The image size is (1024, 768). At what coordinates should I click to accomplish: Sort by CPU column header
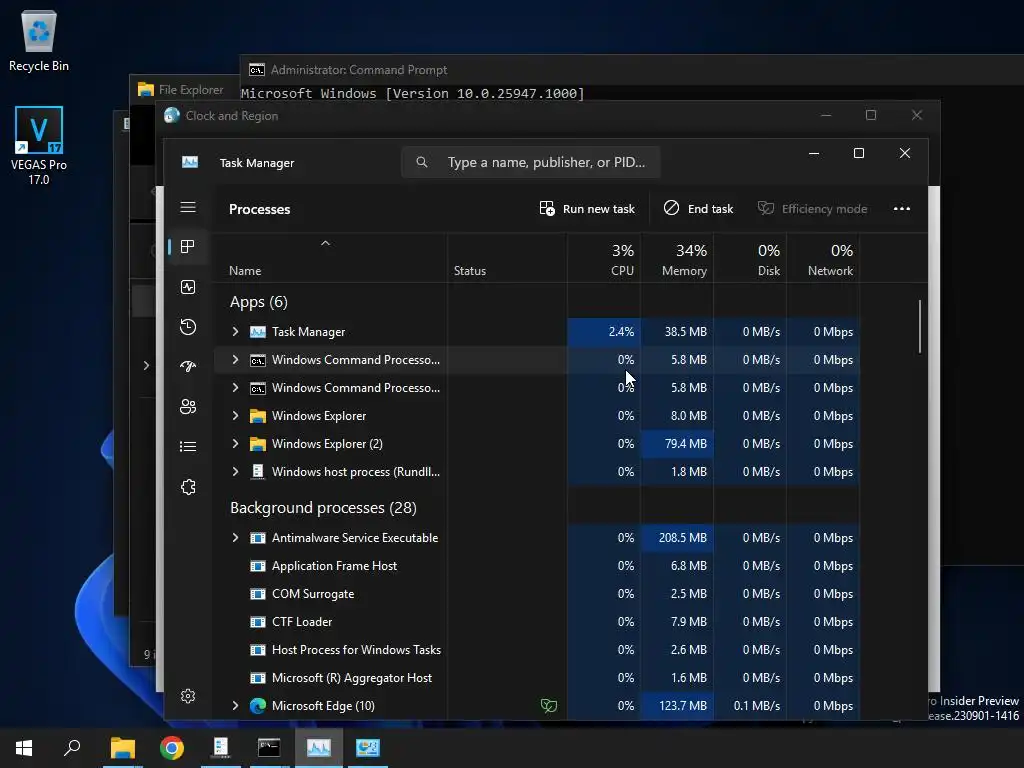pos(603,259)
